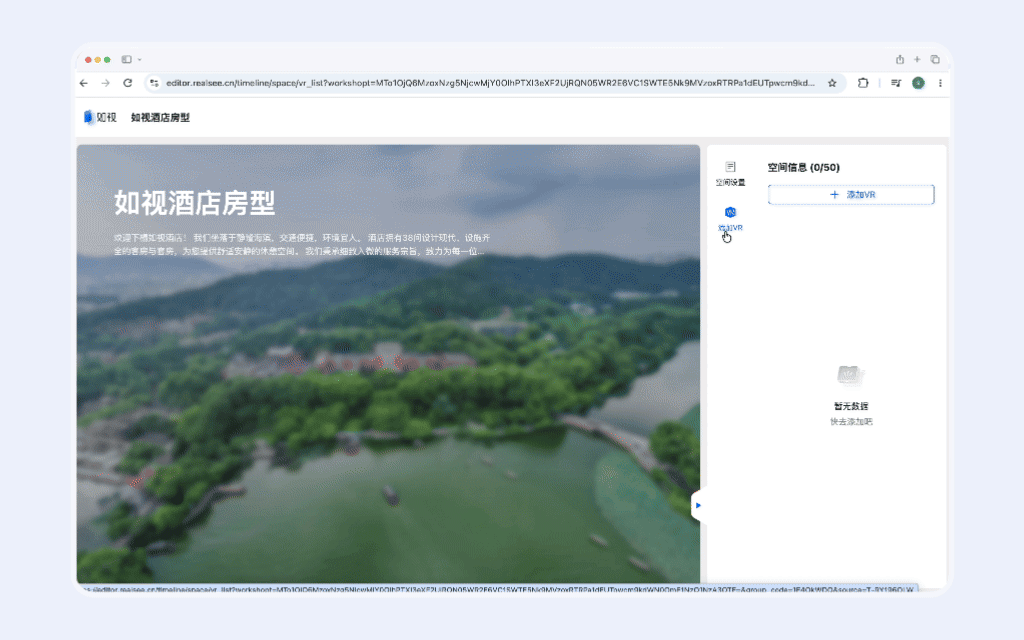Open site info icon in address bar
The image size is (1024, 640).
[154, 83]
